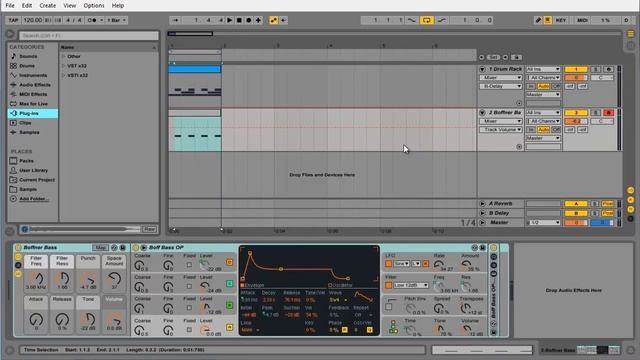Viewport: 640px width, 360px height.
Task: Toggle the Computer MIDI Keyboard button
Action: coord(548,20)
